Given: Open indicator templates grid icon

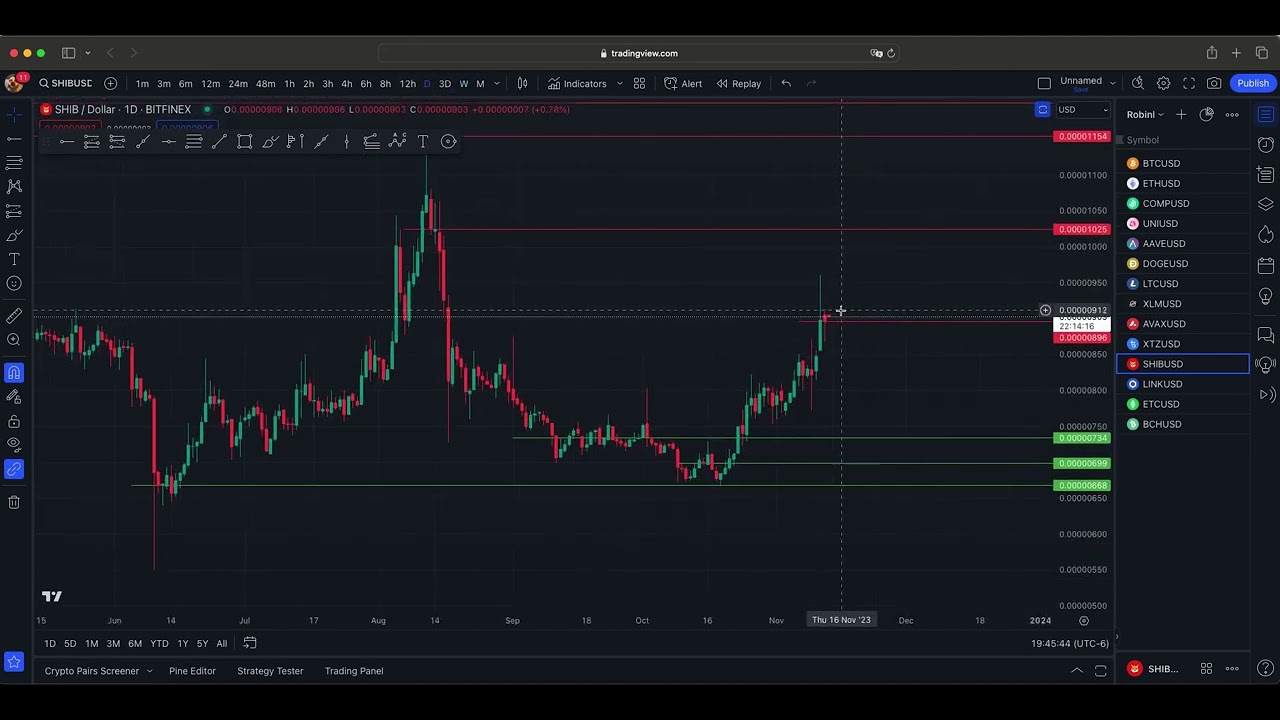Looking at the screenshot, I should coord(639,84).
